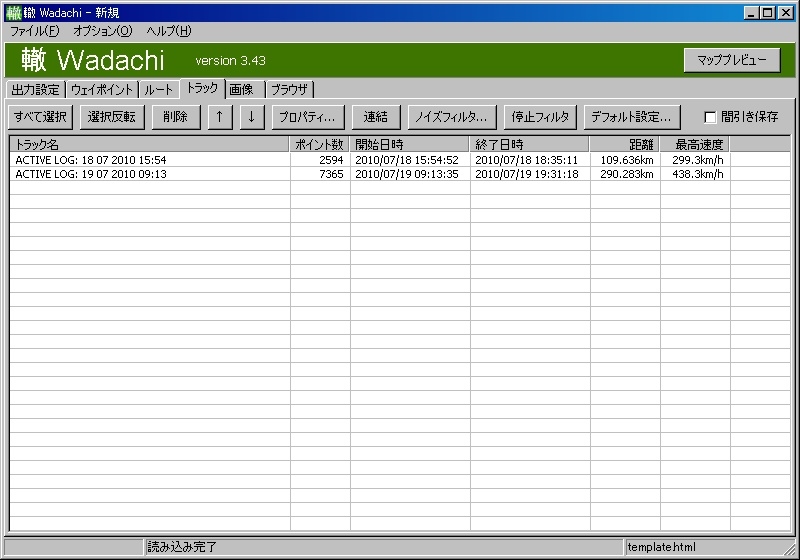Click the Wadachi app icon in title bar
The image size is (800, 560).
[14, 12]
